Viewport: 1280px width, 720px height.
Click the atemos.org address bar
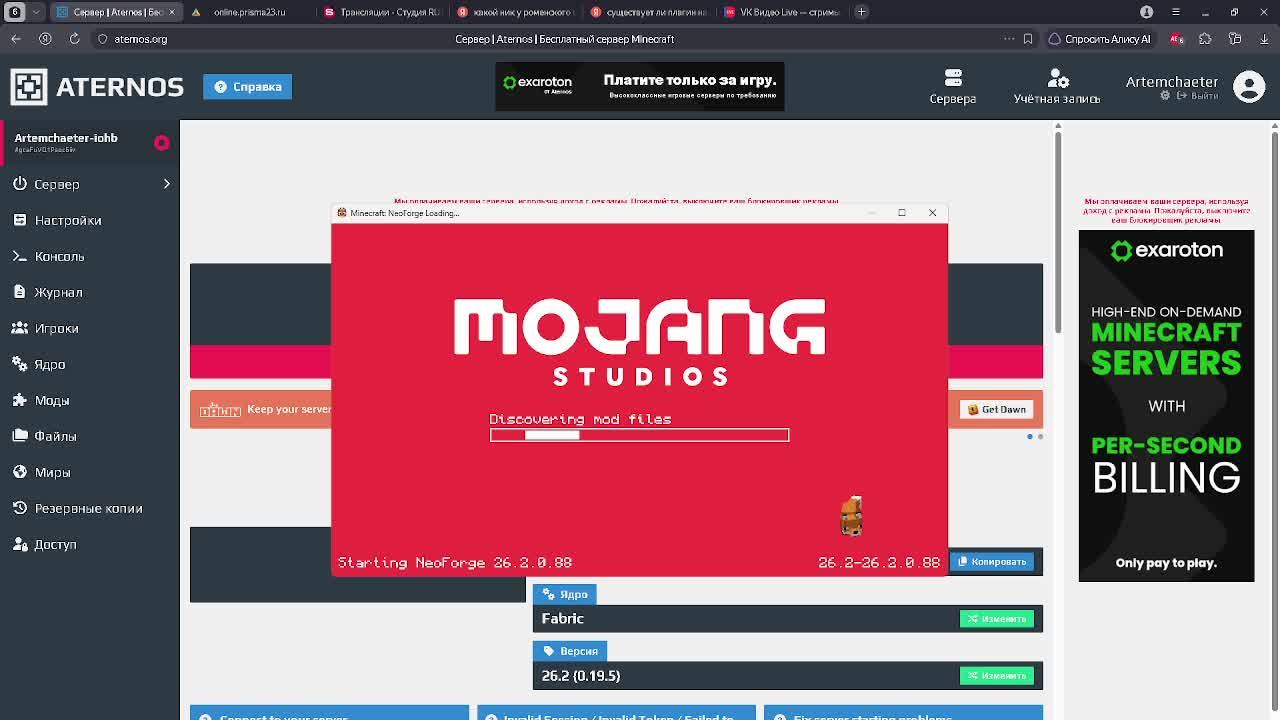pos(140,39)
